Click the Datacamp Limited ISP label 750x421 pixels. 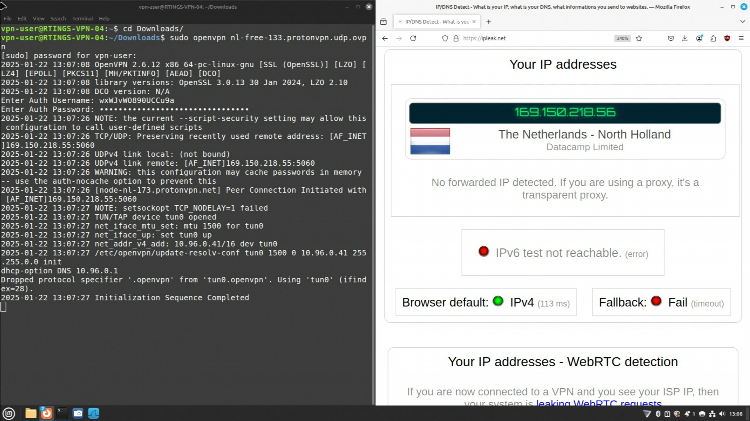tap(585, 147)
